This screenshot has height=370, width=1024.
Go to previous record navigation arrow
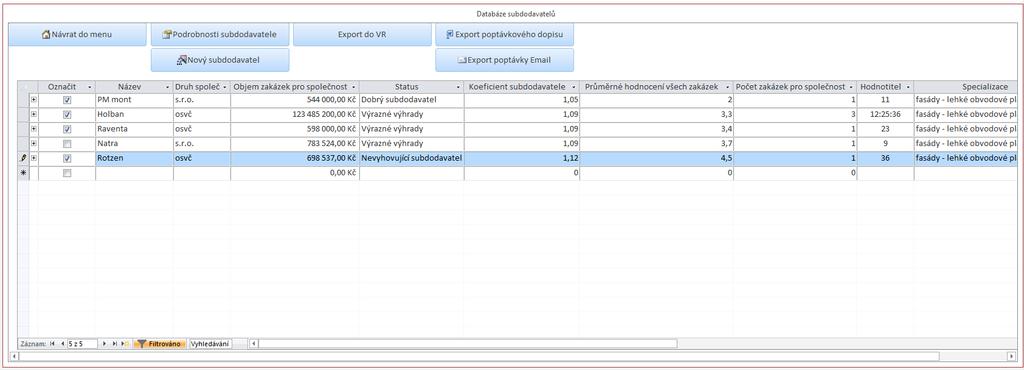[62, 343]
